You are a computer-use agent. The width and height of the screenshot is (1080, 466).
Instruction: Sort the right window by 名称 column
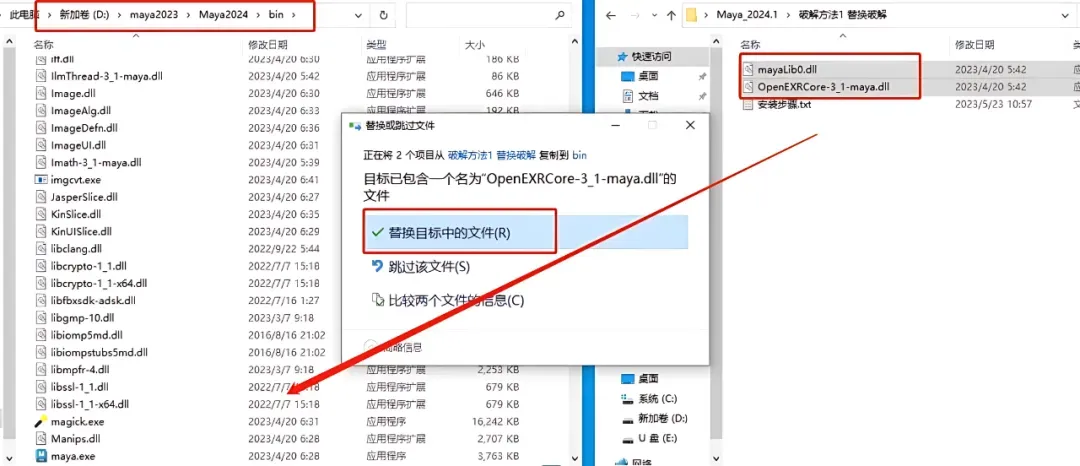(x=749, y=45)
